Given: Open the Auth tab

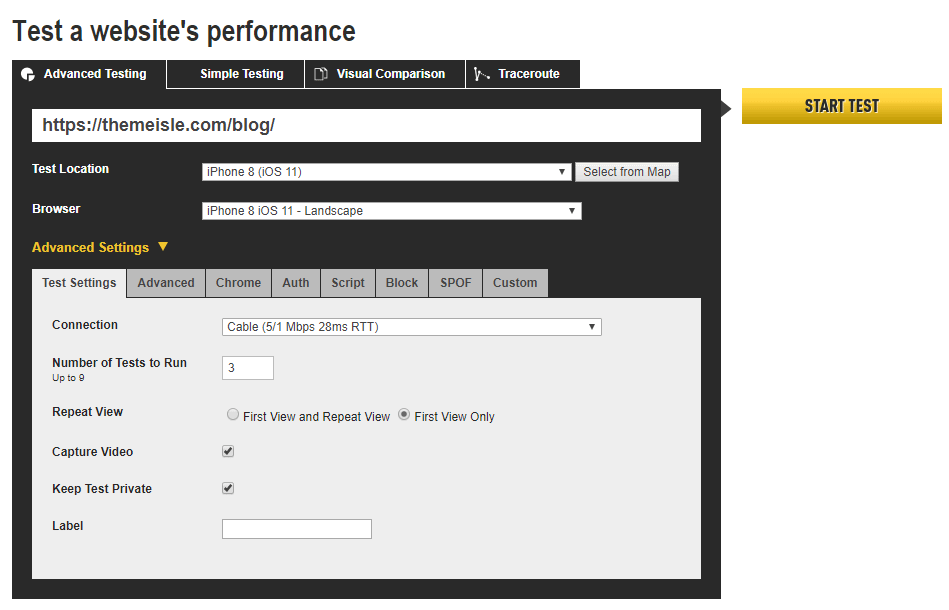Looking at the screenshot, I should pos(296,283).
